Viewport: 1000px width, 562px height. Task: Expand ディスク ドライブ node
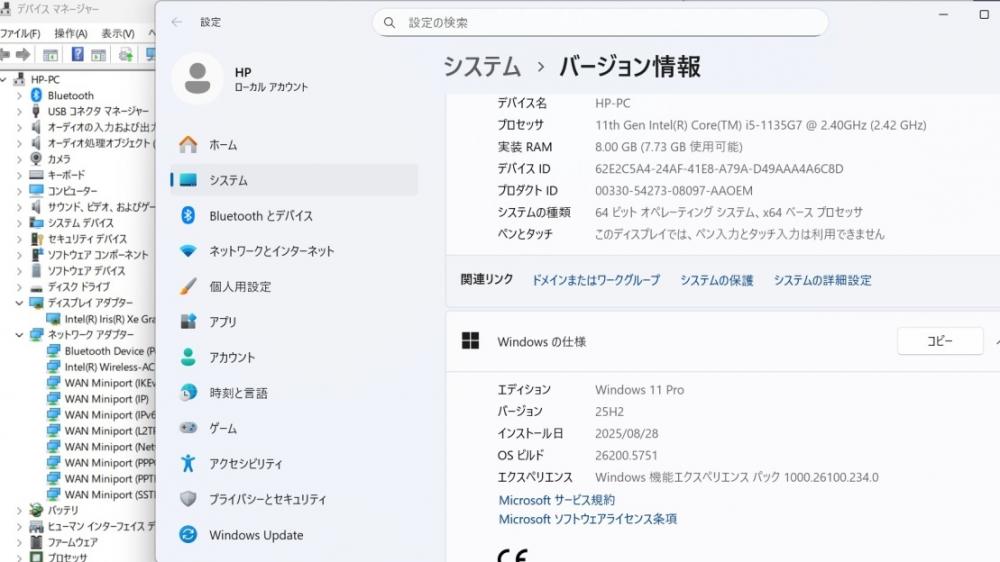(19, 286)
